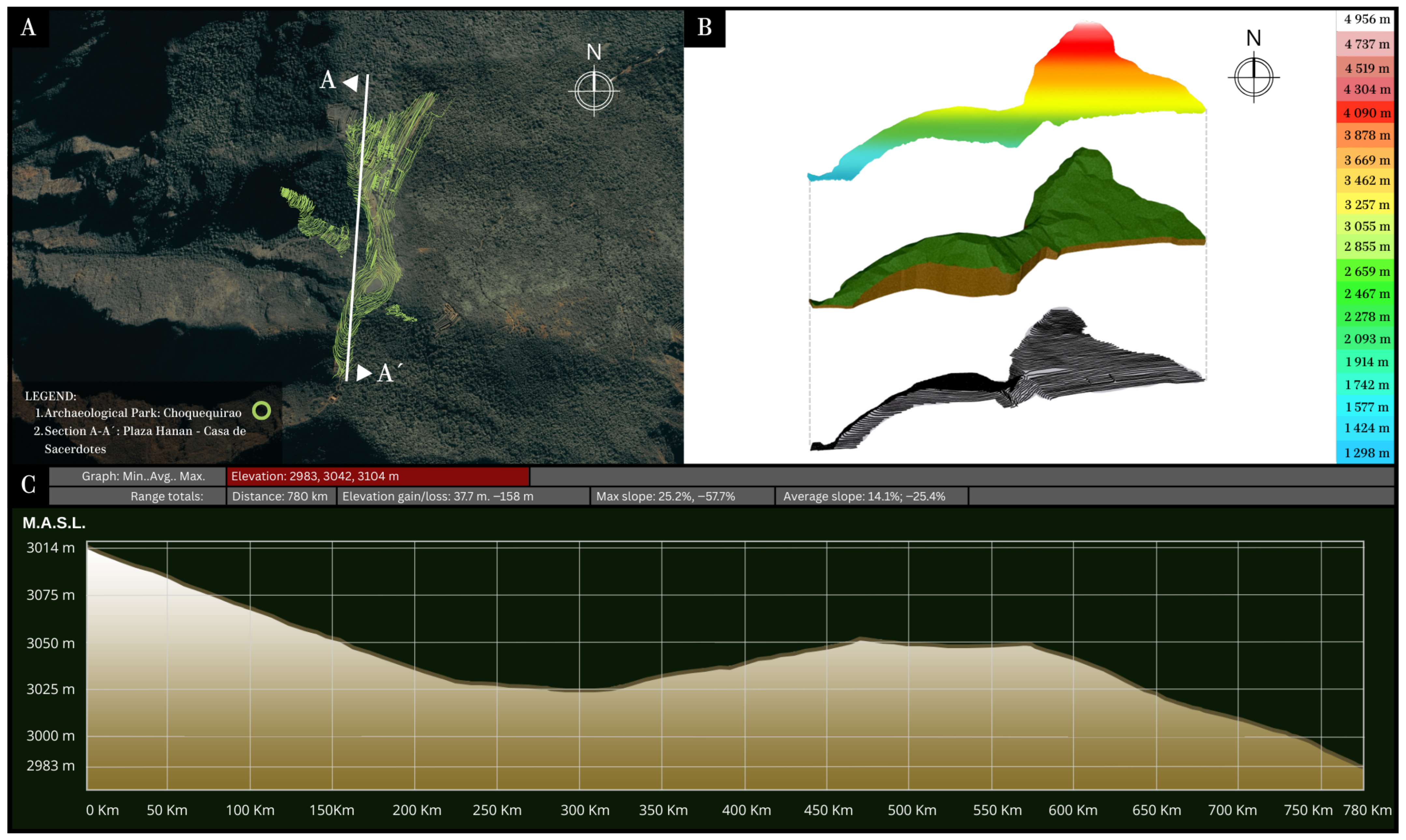Select the 1 742 m cyan elevation swatch
Screen dimensions: 1406x840
tap(1366, 385)
